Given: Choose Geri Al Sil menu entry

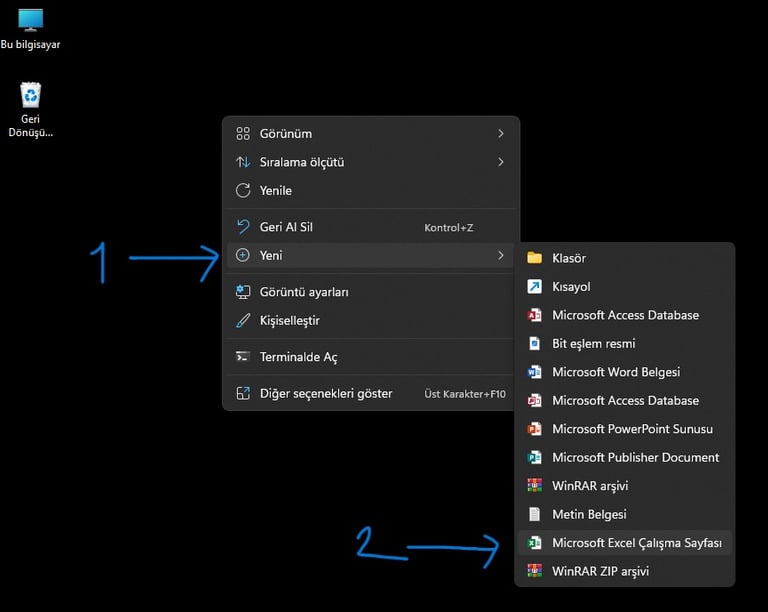Looking at the screenshot, I should (370, 227).
